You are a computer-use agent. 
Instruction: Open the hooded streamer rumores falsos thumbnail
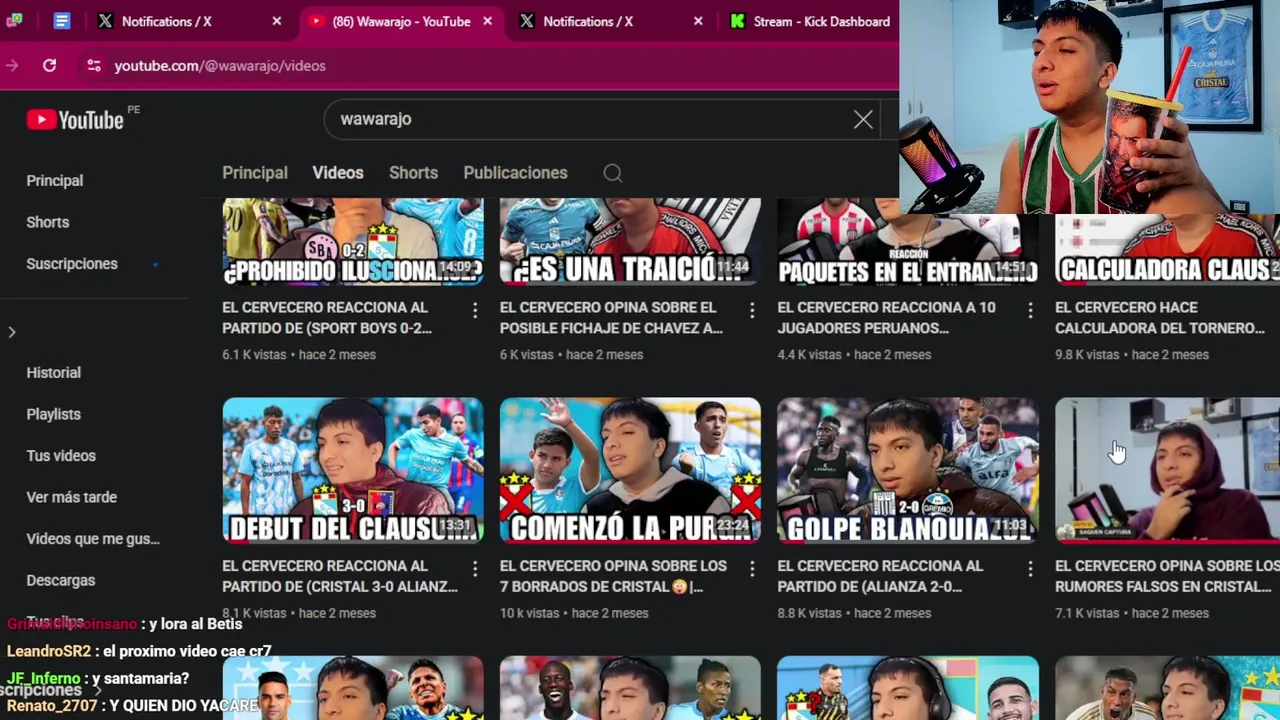point(1167,470)
